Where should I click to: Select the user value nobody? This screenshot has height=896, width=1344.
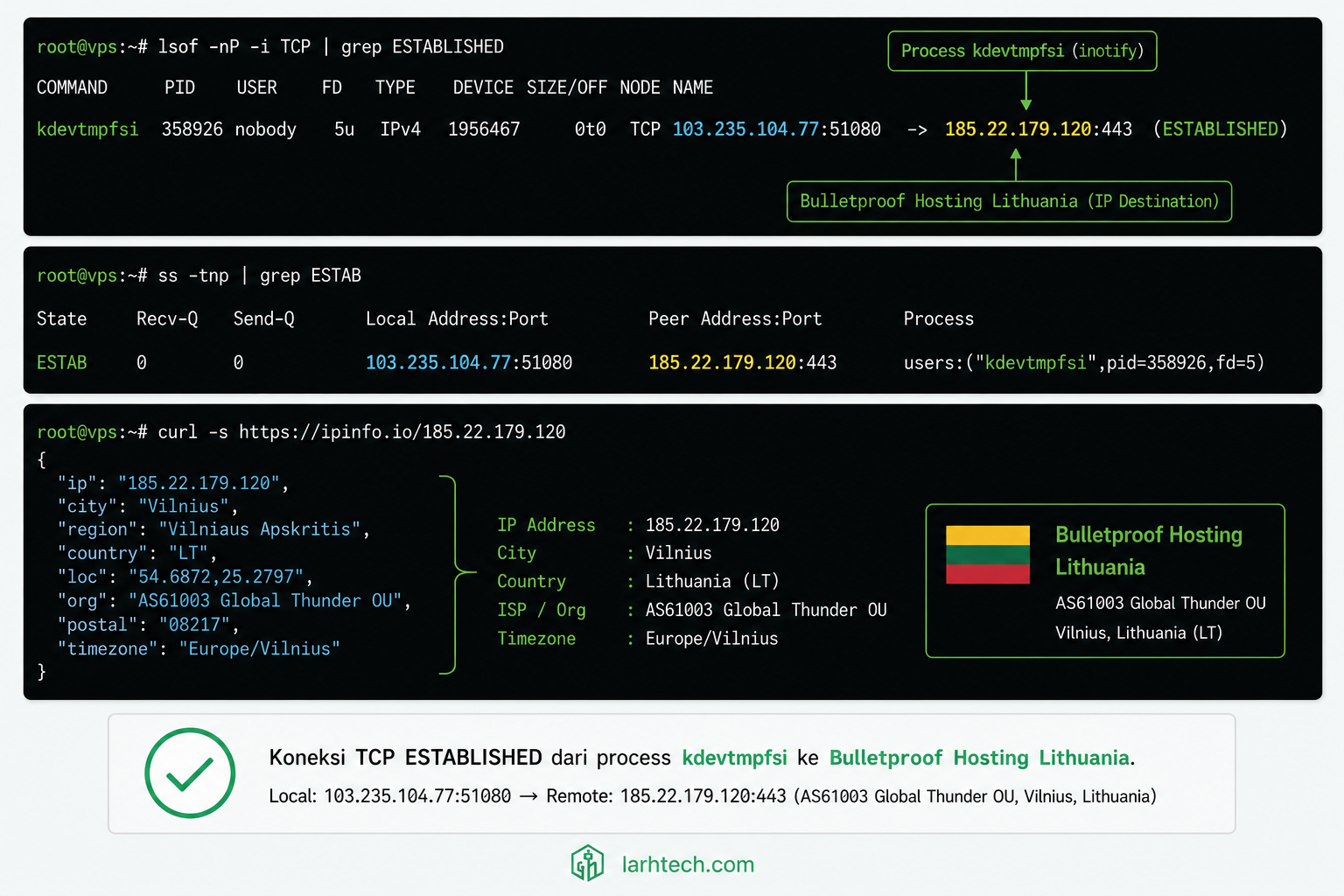266,129
